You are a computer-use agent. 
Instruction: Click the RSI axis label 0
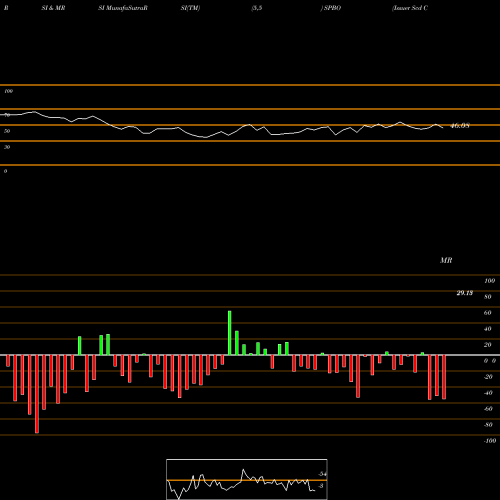pos(5,171)
